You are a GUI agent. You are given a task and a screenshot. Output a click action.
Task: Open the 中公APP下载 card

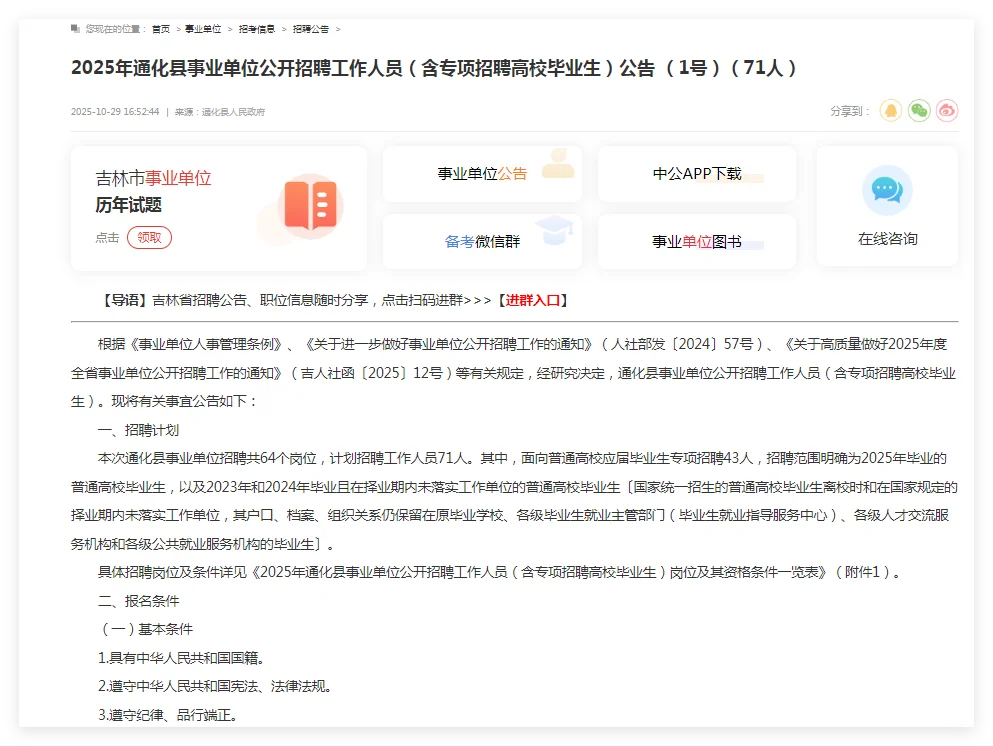696,173
